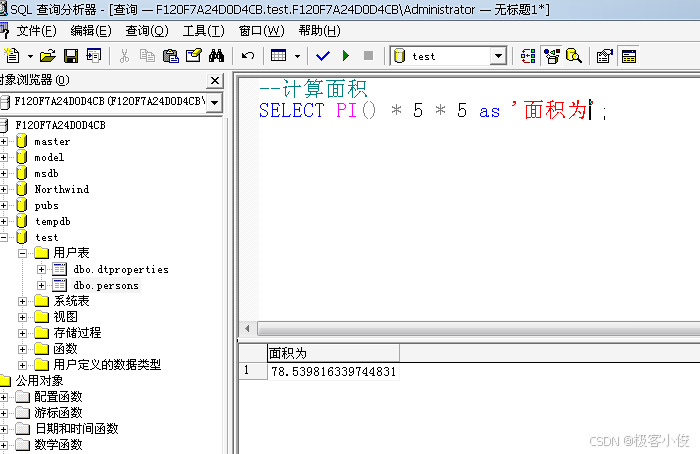
Task: Open Find with the binoculars icon
Action: coord(217,56)
